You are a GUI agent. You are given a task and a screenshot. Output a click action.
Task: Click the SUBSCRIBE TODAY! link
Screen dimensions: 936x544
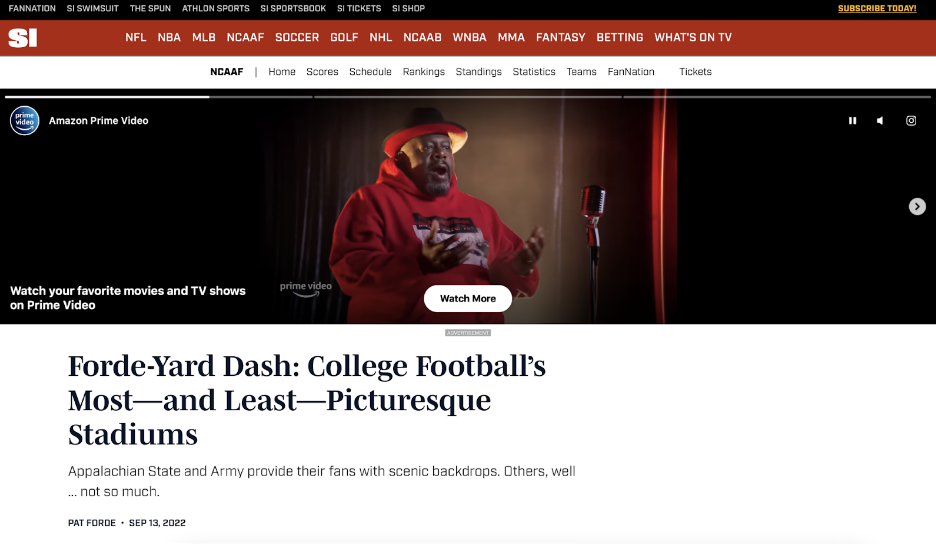point(877,8)
